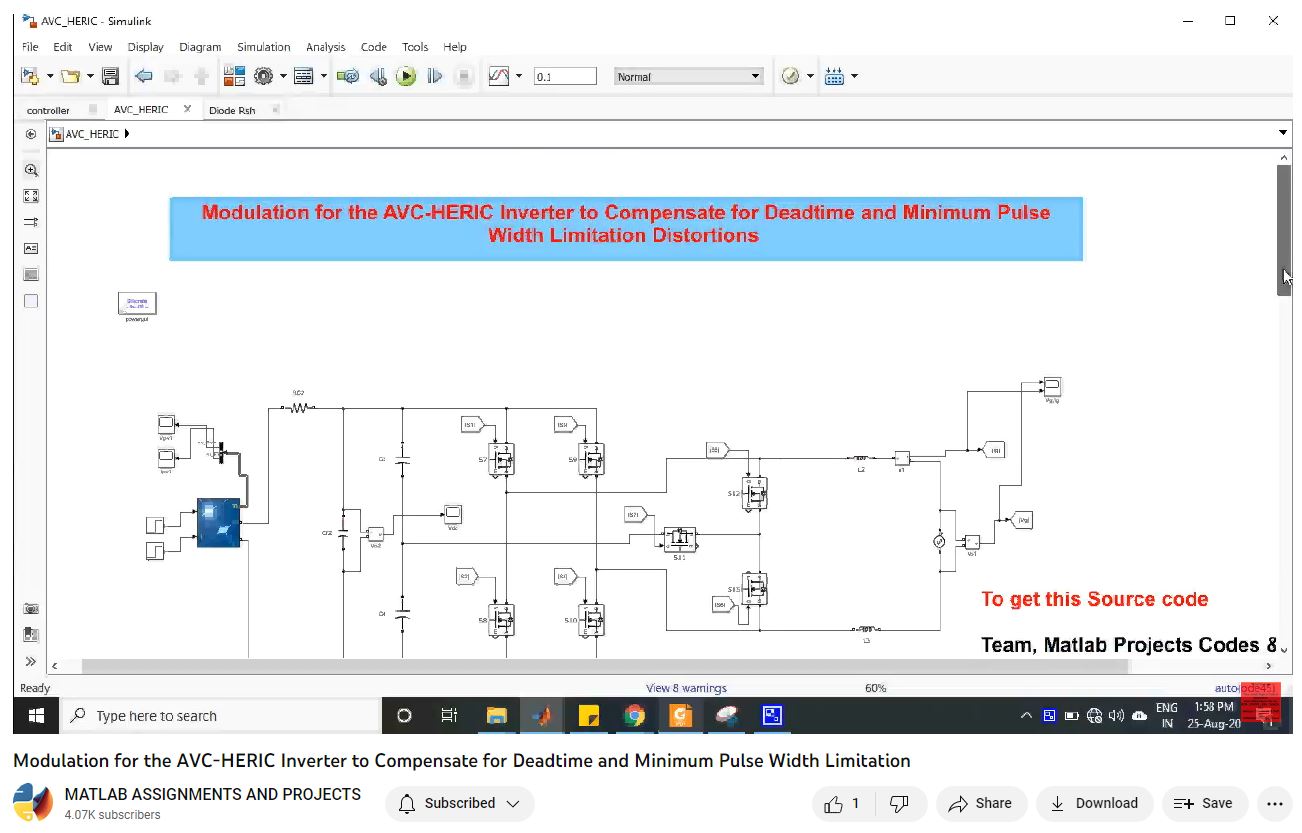Expand the Build Model dropdown arrow

tap(854, 76)
